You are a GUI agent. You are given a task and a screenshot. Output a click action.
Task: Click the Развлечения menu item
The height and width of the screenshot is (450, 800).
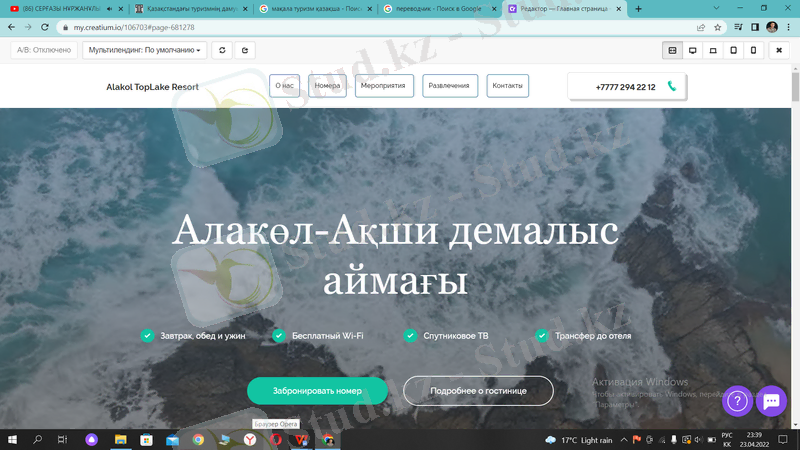coord(449,85)
